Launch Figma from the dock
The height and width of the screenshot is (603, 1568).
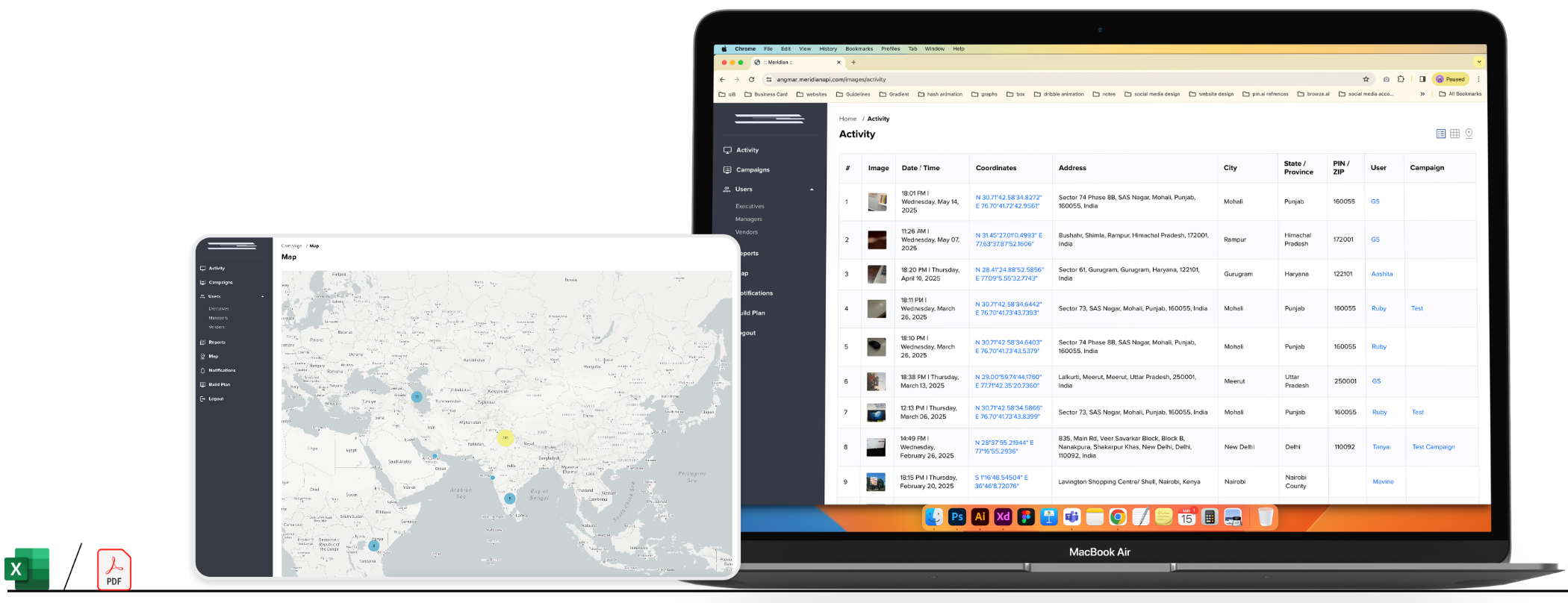pyautogui.click(x=1026, y=517)
